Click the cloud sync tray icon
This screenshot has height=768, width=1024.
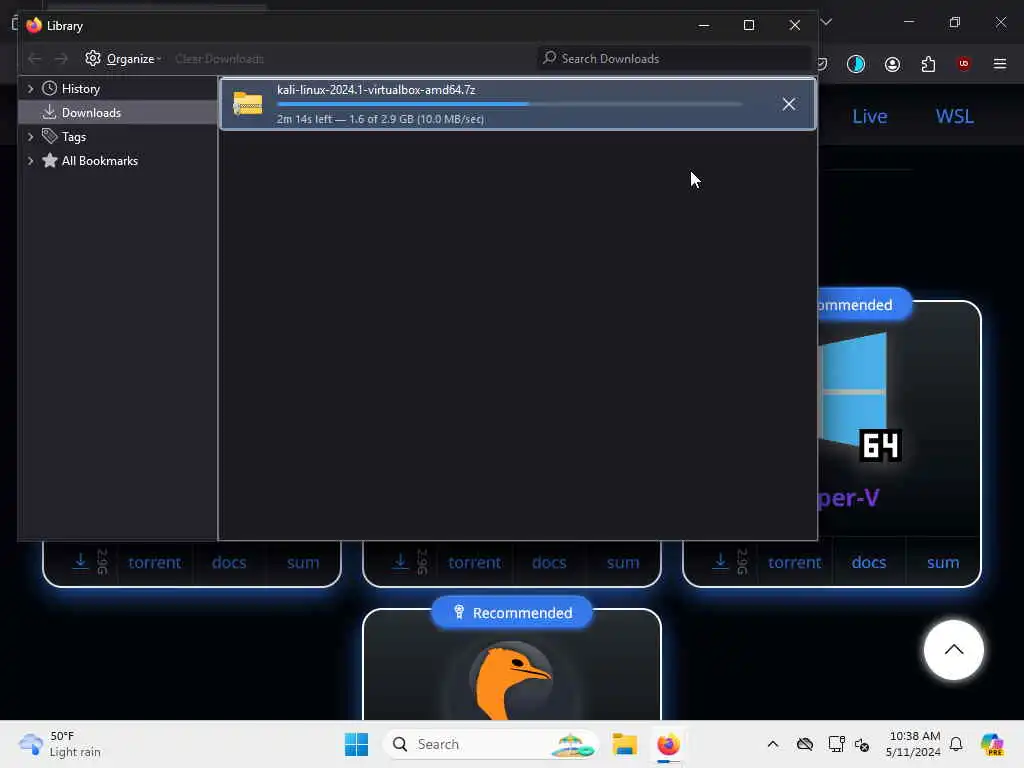[805, 744]
